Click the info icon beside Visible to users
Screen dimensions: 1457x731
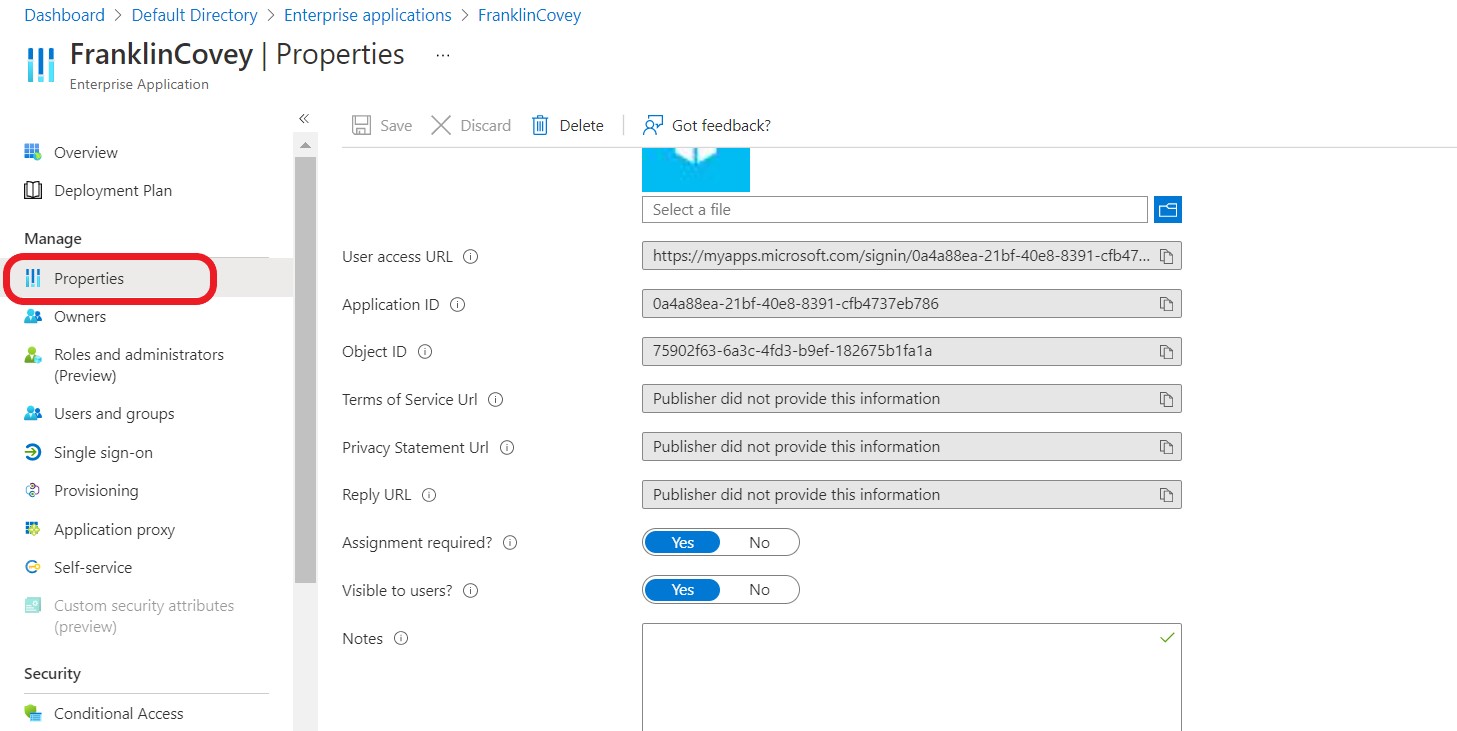pos(470,590)
